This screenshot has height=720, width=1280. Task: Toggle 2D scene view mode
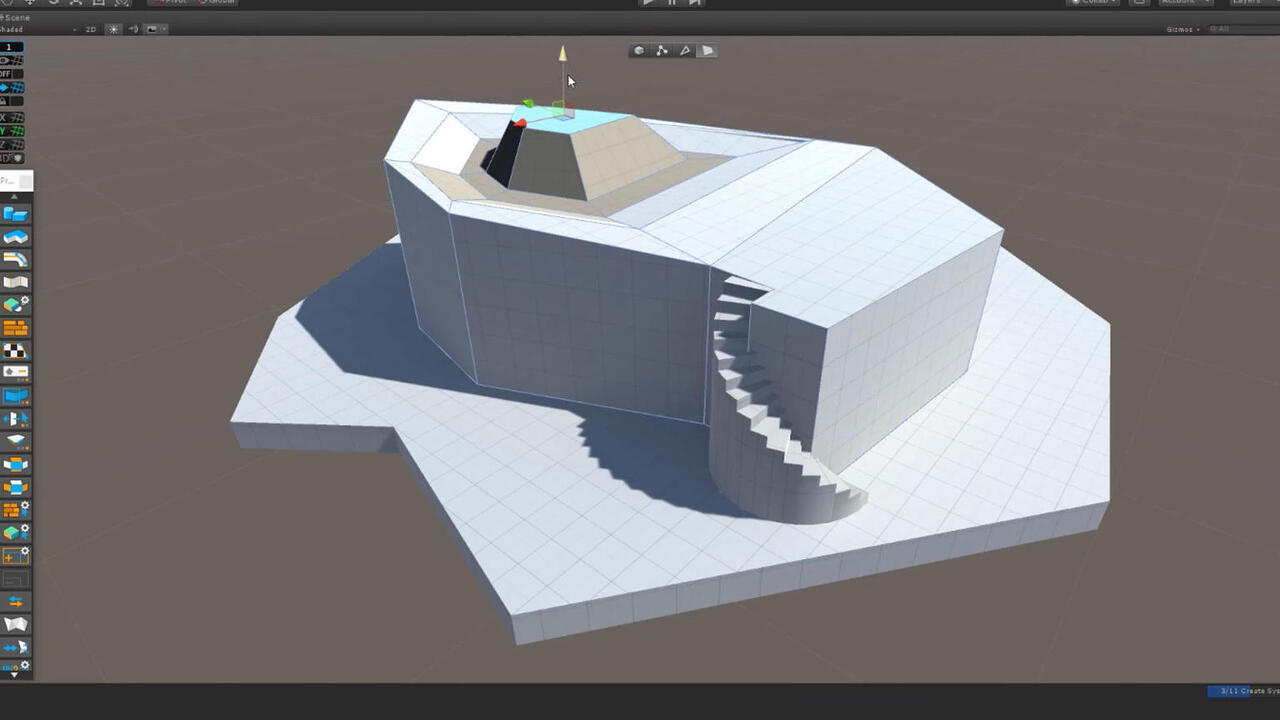91,29
